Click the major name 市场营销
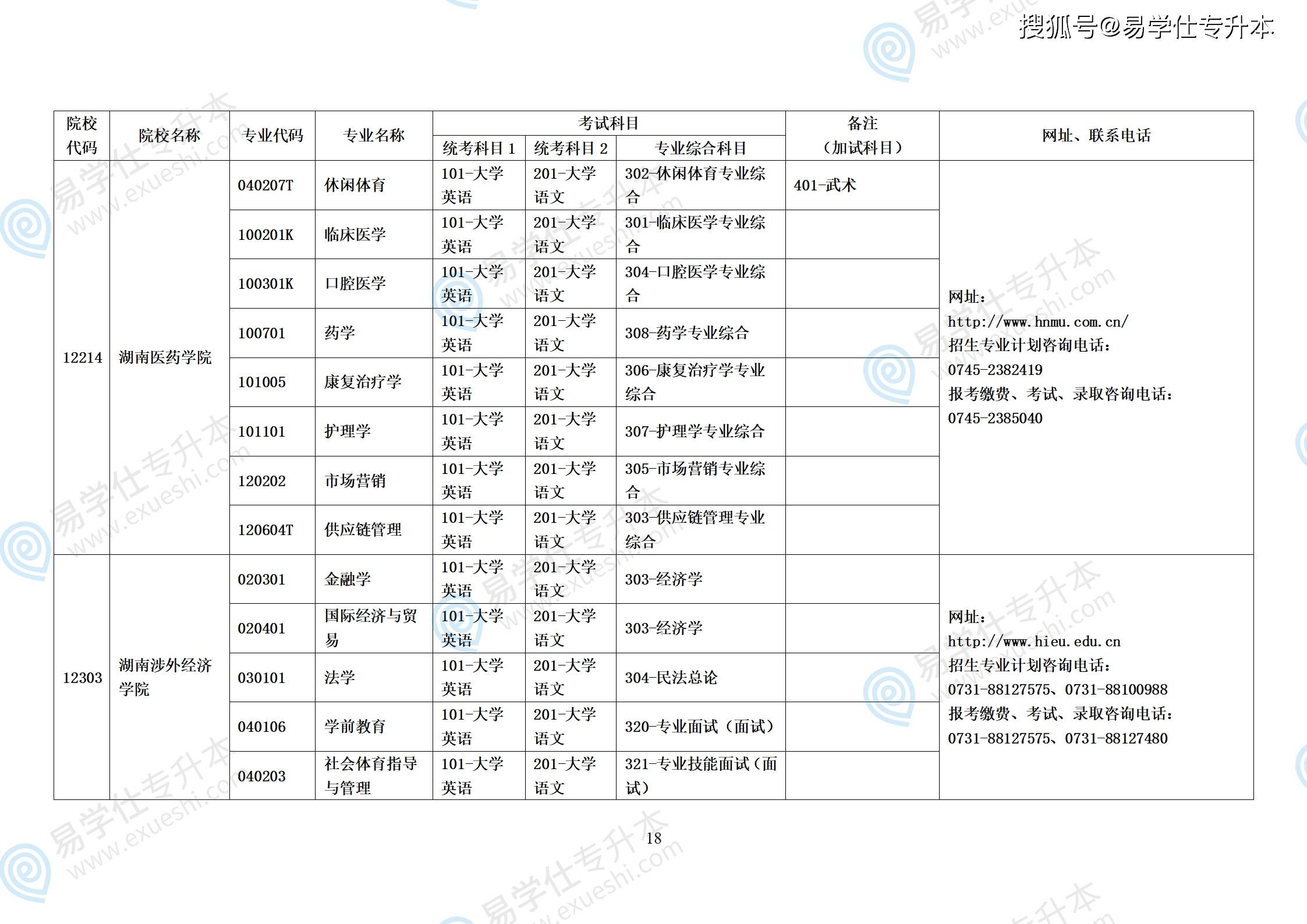The image size is (1307, 924). pyautogui.click(x=355, y=480)
